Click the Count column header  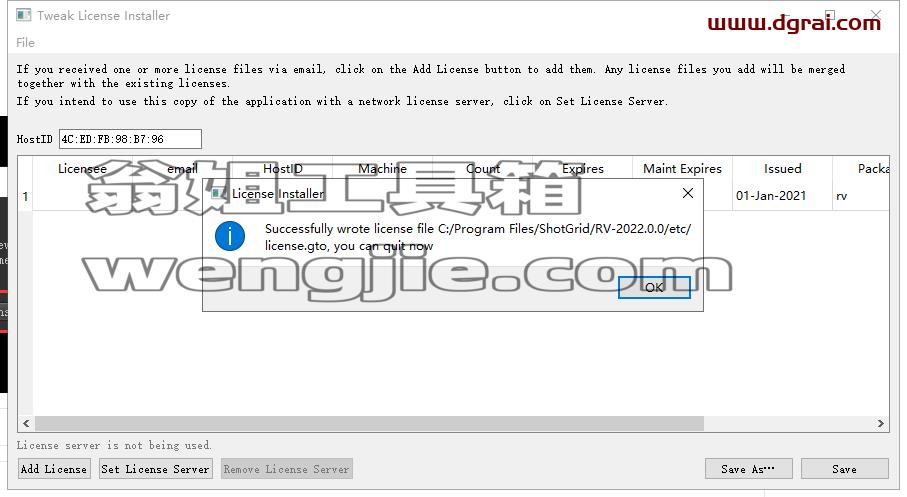483,168
